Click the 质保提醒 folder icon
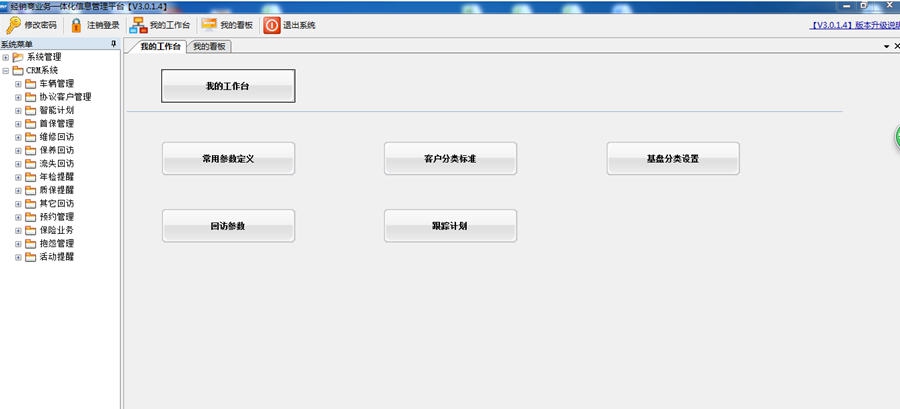This screenshot has height=409, width=900. point(30,190)
